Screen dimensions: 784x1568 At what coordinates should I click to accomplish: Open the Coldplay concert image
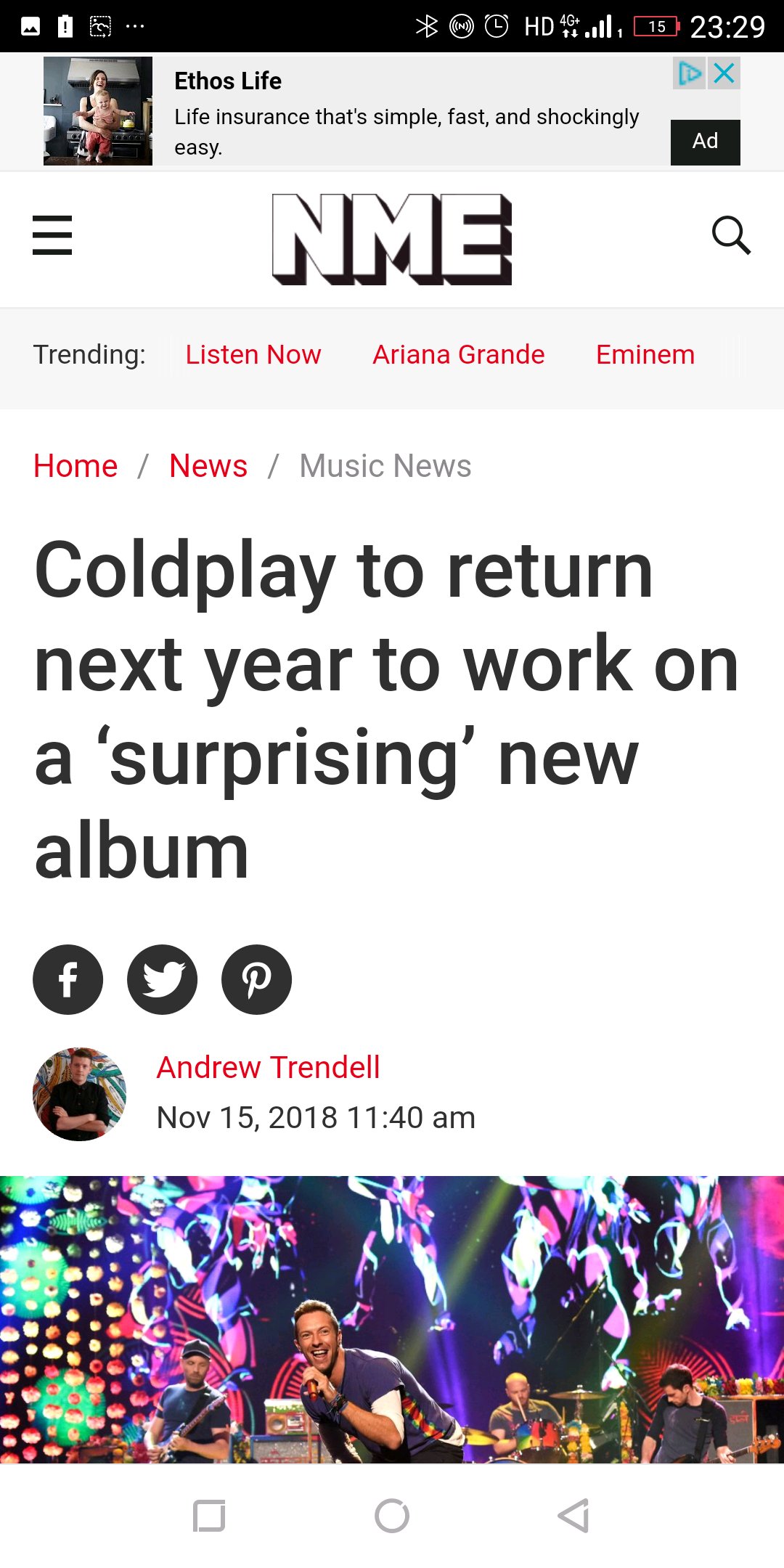click(392, 1319)
